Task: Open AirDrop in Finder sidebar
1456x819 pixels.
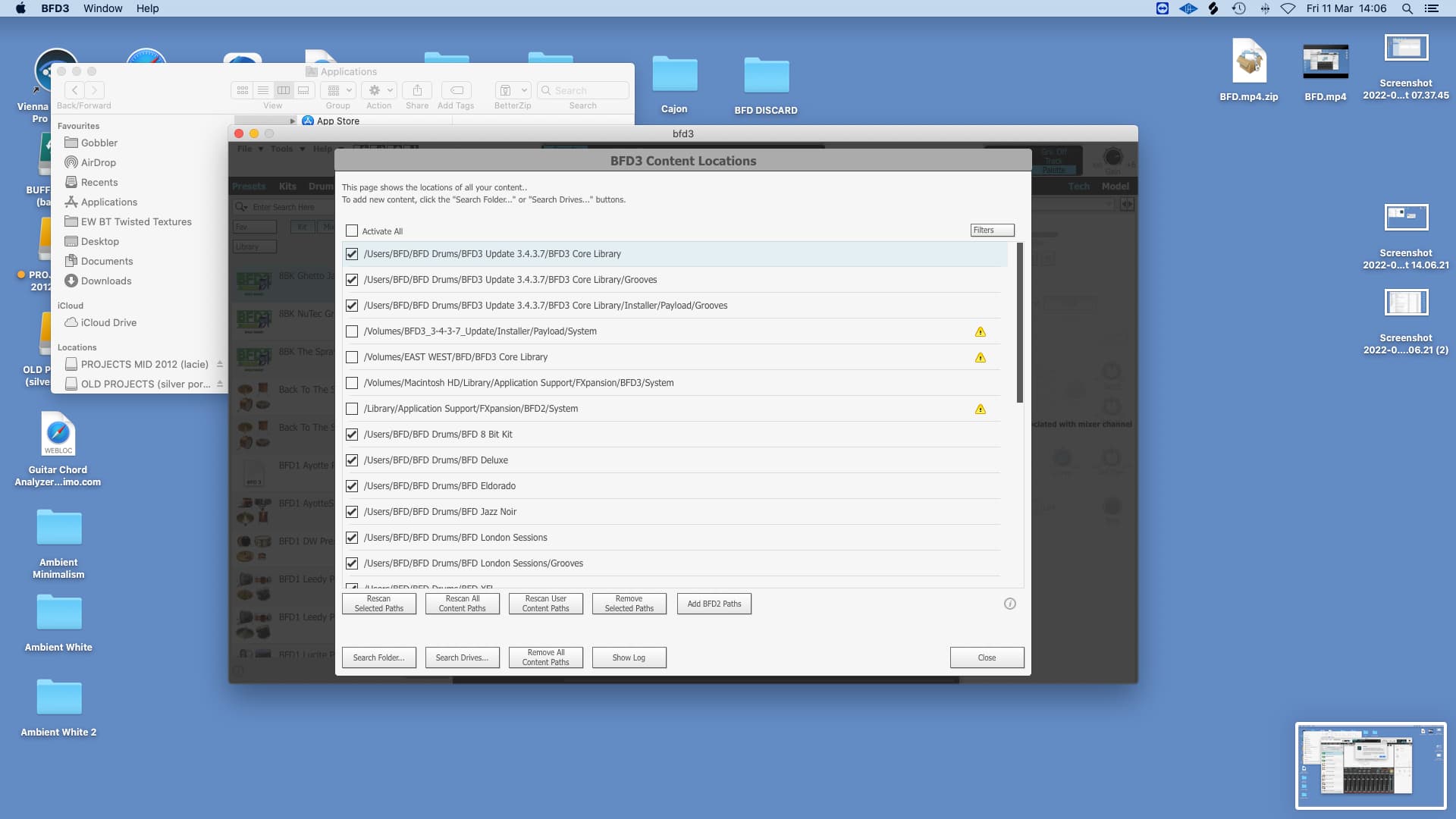Action: pyautogui.click(x=99, y=162)
